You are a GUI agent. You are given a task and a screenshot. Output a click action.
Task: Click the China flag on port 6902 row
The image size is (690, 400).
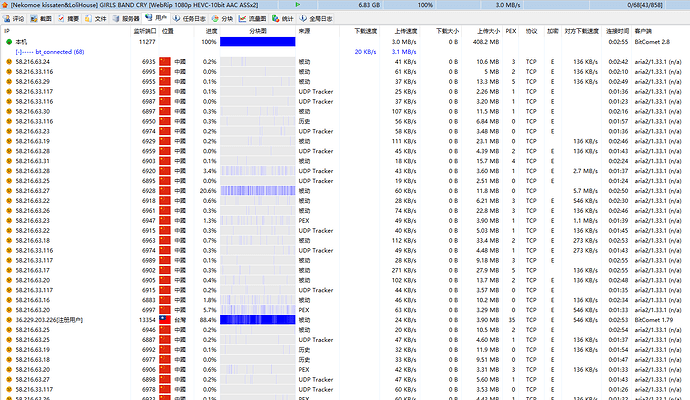click(165, 270)
